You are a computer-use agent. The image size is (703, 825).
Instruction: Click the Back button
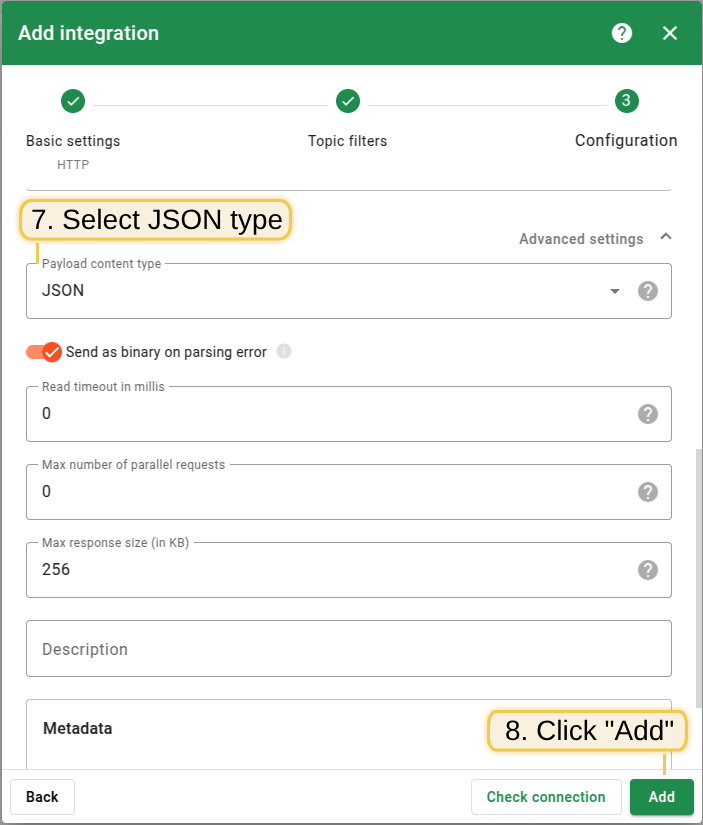pyautogui.click(x=42, y=797)
